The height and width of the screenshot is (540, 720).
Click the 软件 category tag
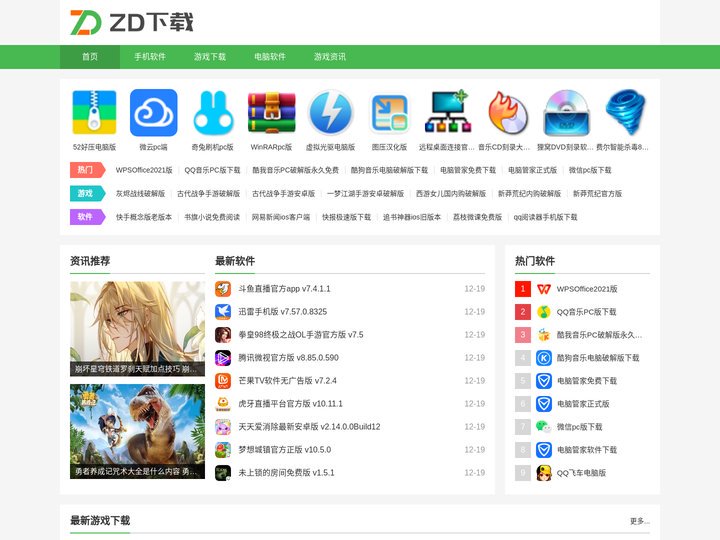click(87, 217)
